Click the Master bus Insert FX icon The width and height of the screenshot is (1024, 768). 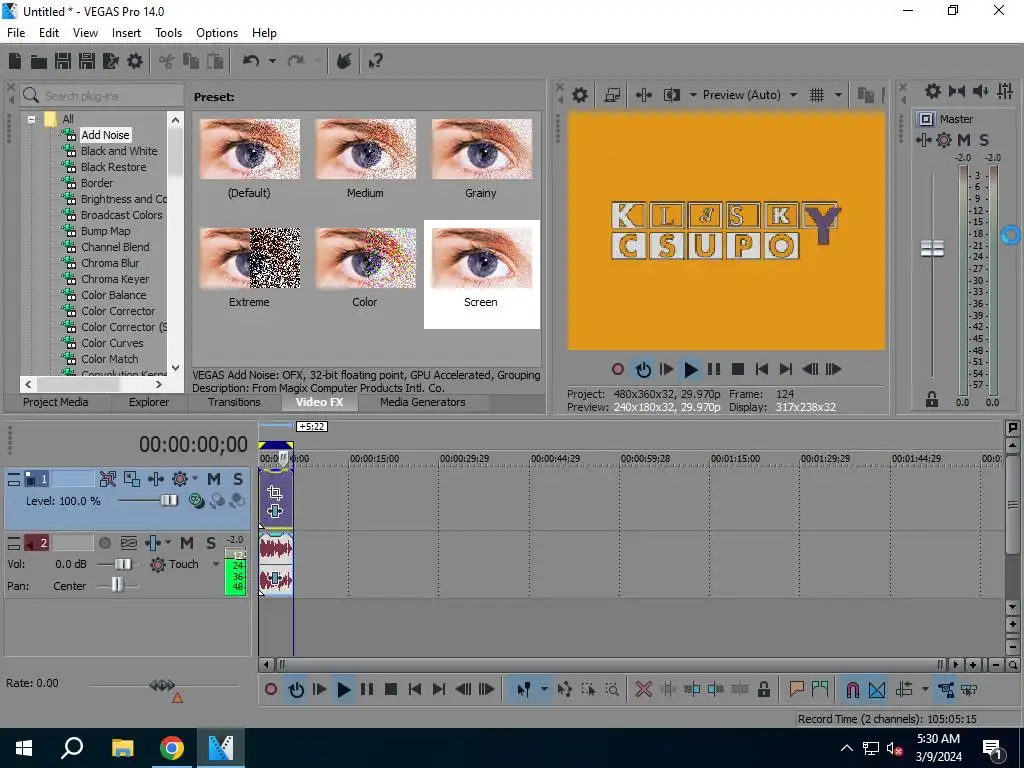point(923,140)
